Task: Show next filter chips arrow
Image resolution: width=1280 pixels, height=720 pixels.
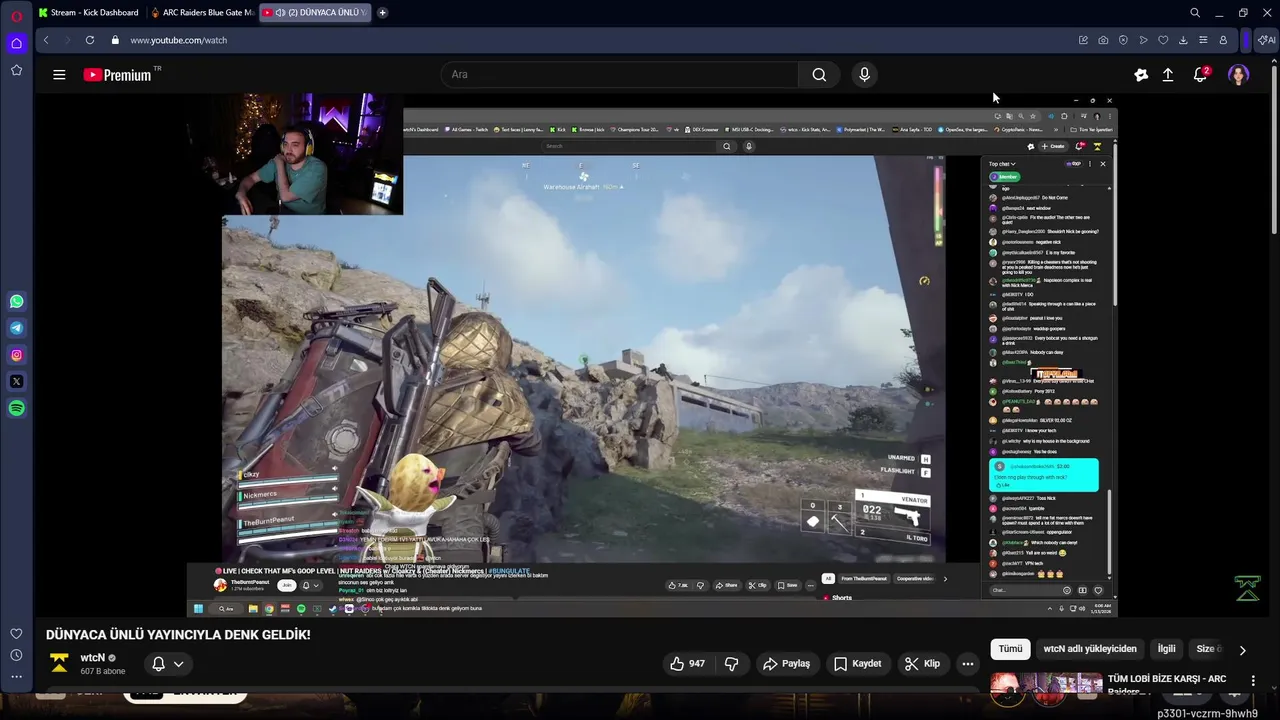Action: pos(1242,650)
